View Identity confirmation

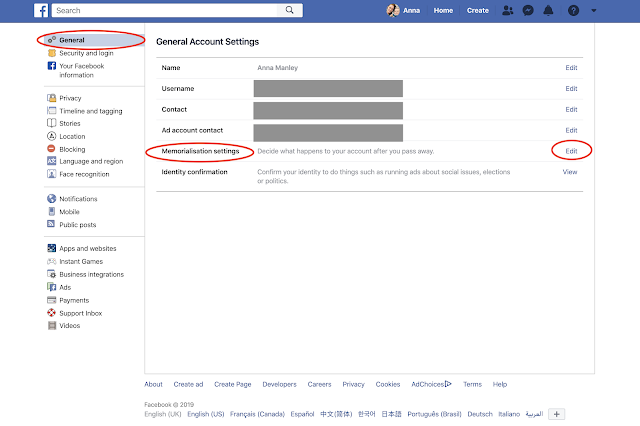pos(570,172)
